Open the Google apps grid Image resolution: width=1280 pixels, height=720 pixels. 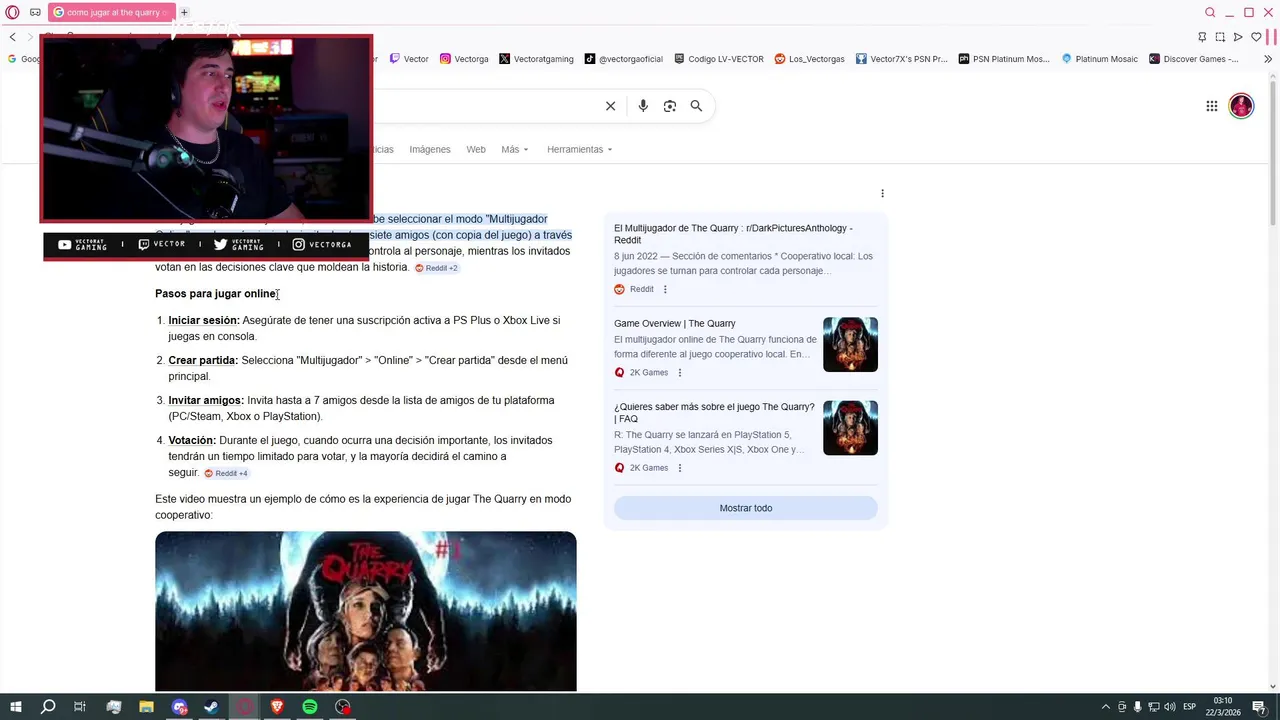(1211, 106)
